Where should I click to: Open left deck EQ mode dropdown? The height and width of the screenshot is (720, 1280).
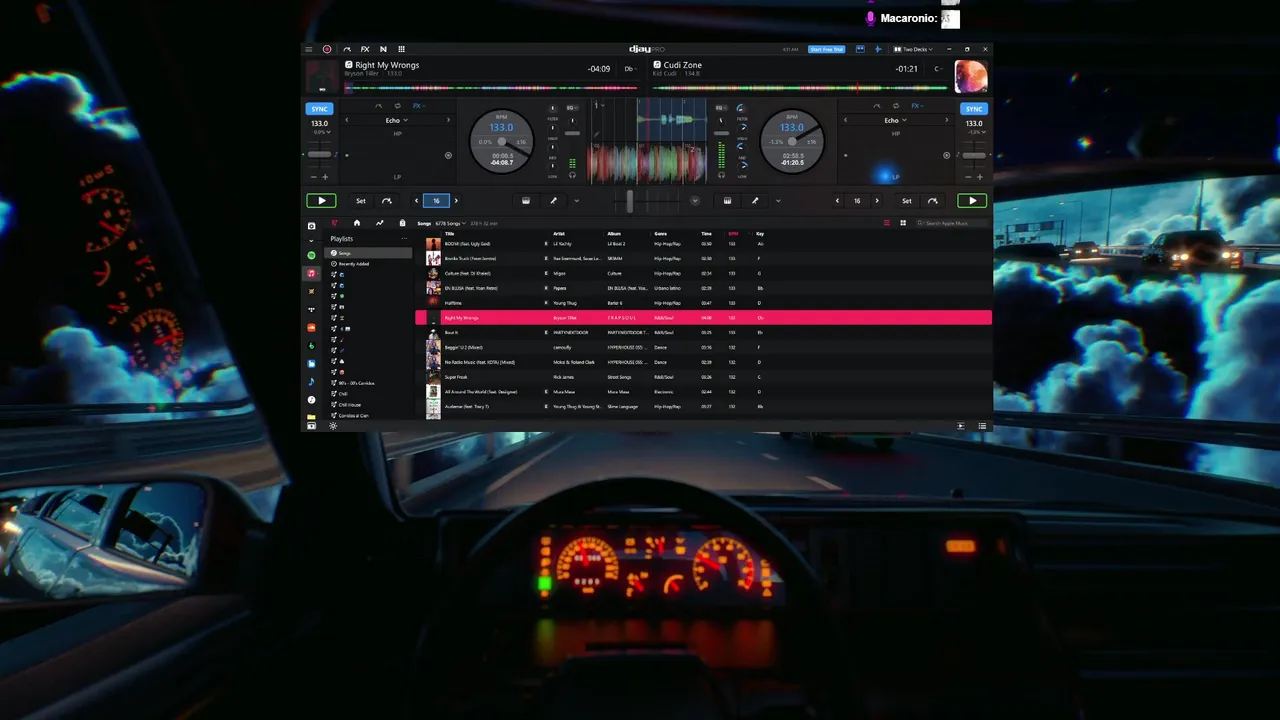[572, 107]
